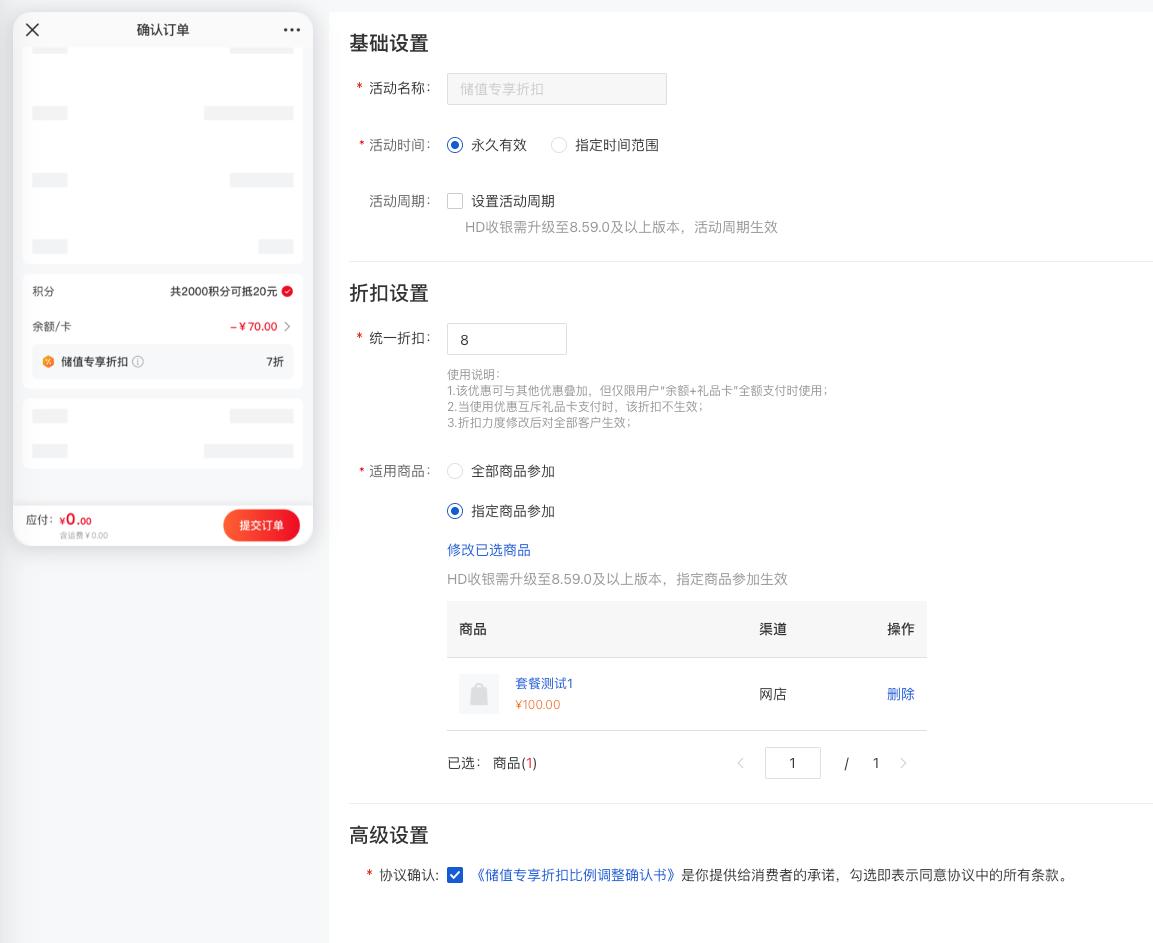The height and width of the screenshot is (943, 1153).
Task: Toggle the 协议确认 agreement checkbox
Action: (455, 875)
